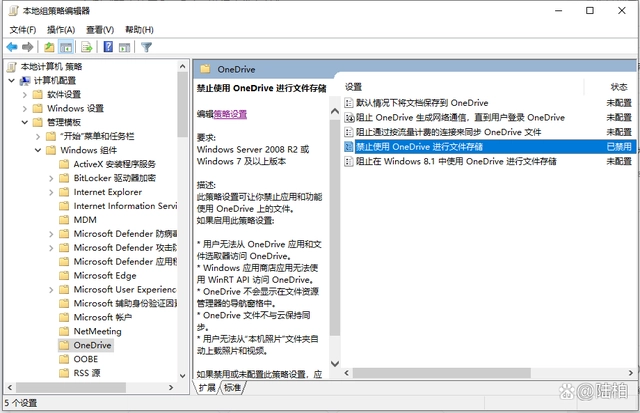Viewport: 640px width, 413px height.
Task: Select 禁止使用 OneDrive 进行文件存储 policy row
Action: click(489, 147)
